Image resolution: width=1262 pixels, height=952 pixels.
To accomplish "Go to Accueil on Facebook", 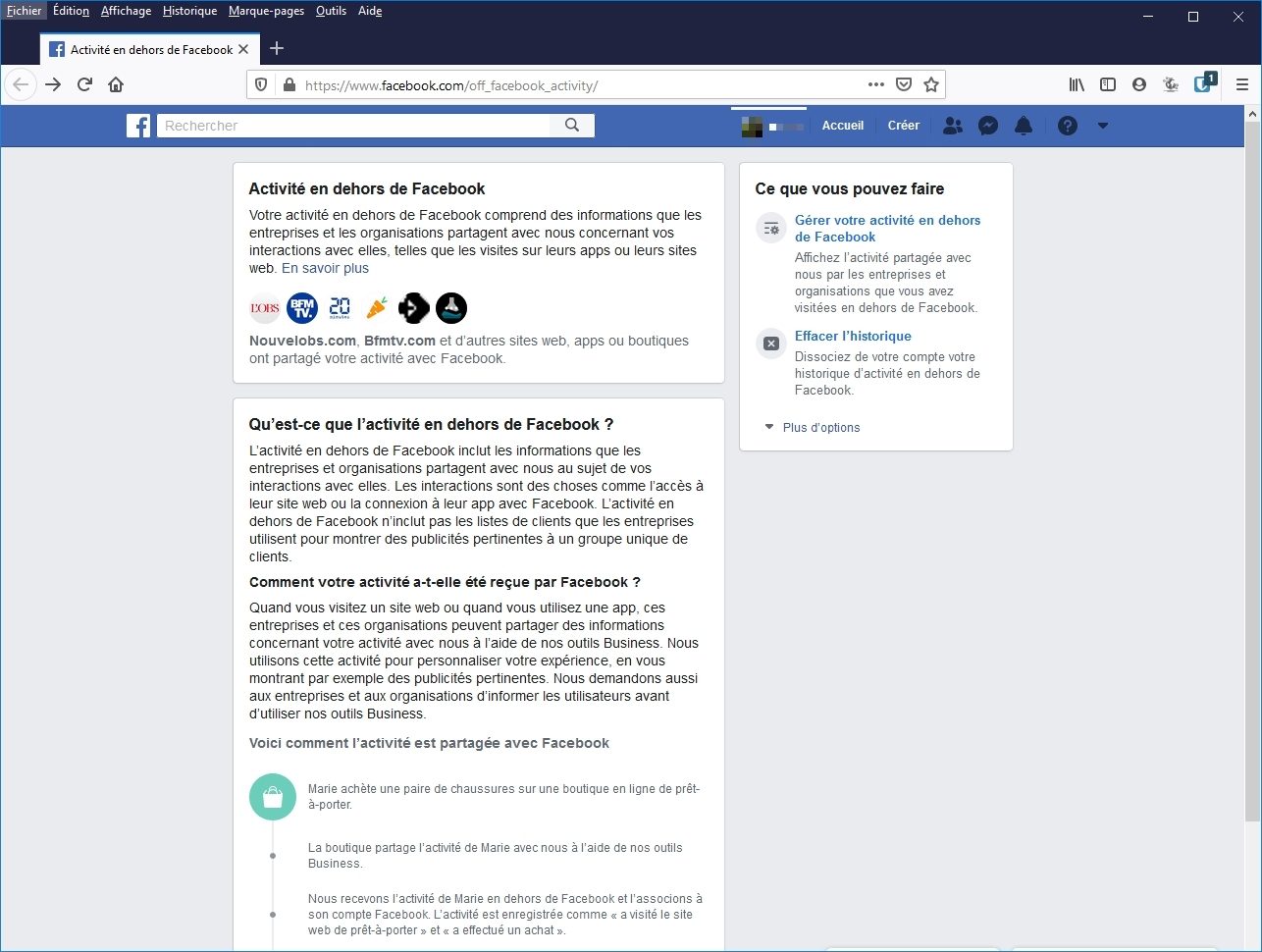I will 843,126.
